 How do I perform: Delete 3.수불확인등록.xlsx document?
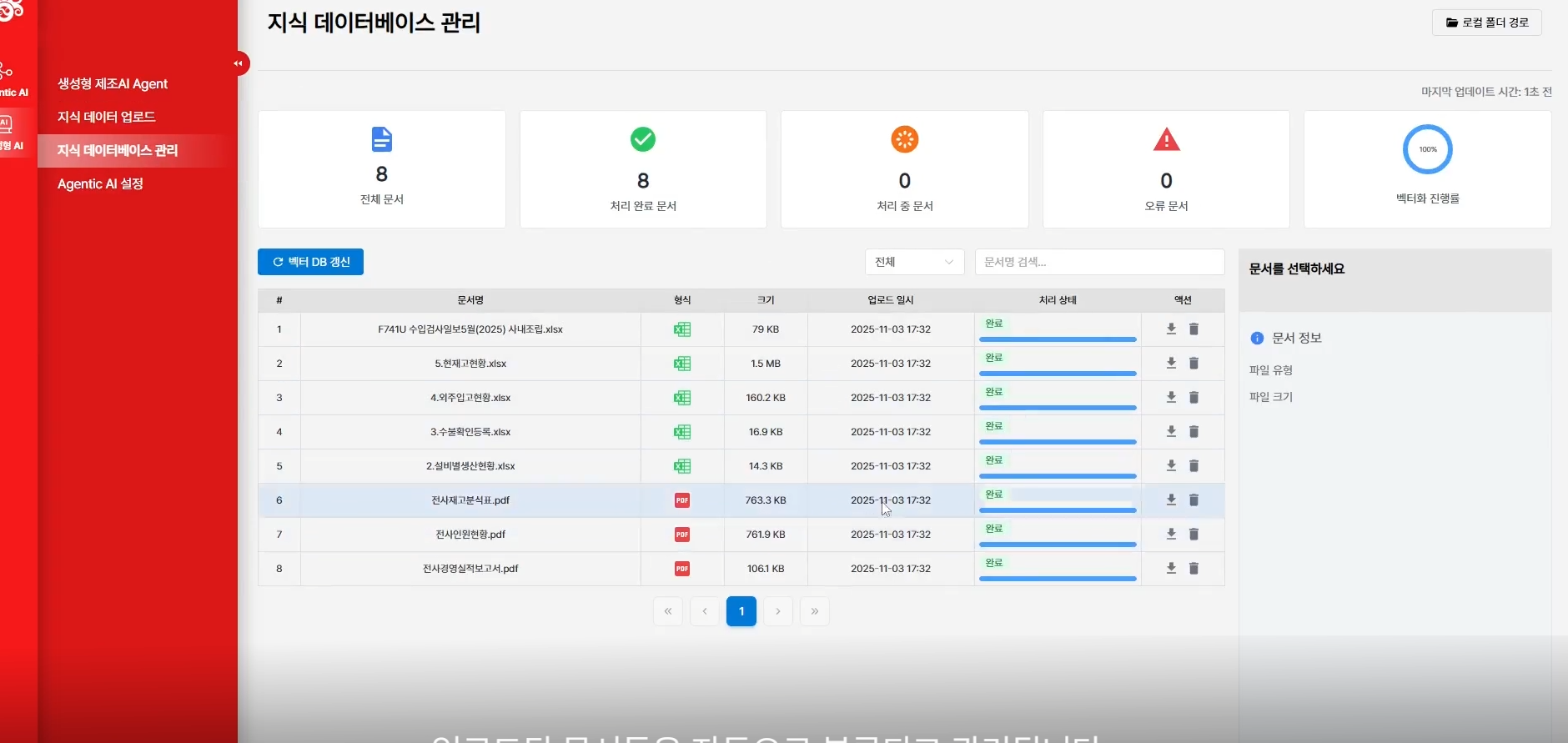point(1194,431)
